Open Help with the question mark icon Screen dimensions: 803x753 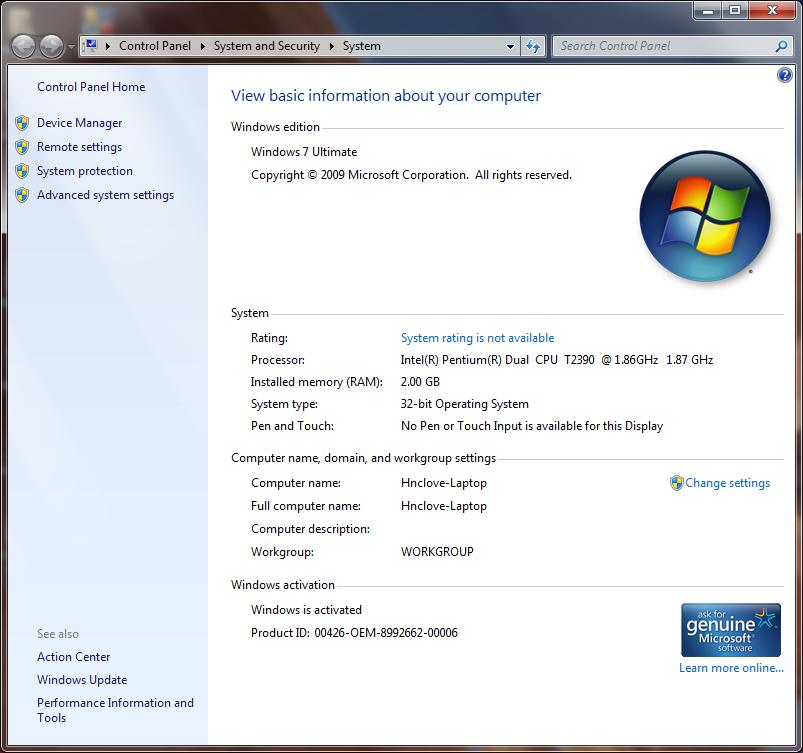(x=784, y=76)
